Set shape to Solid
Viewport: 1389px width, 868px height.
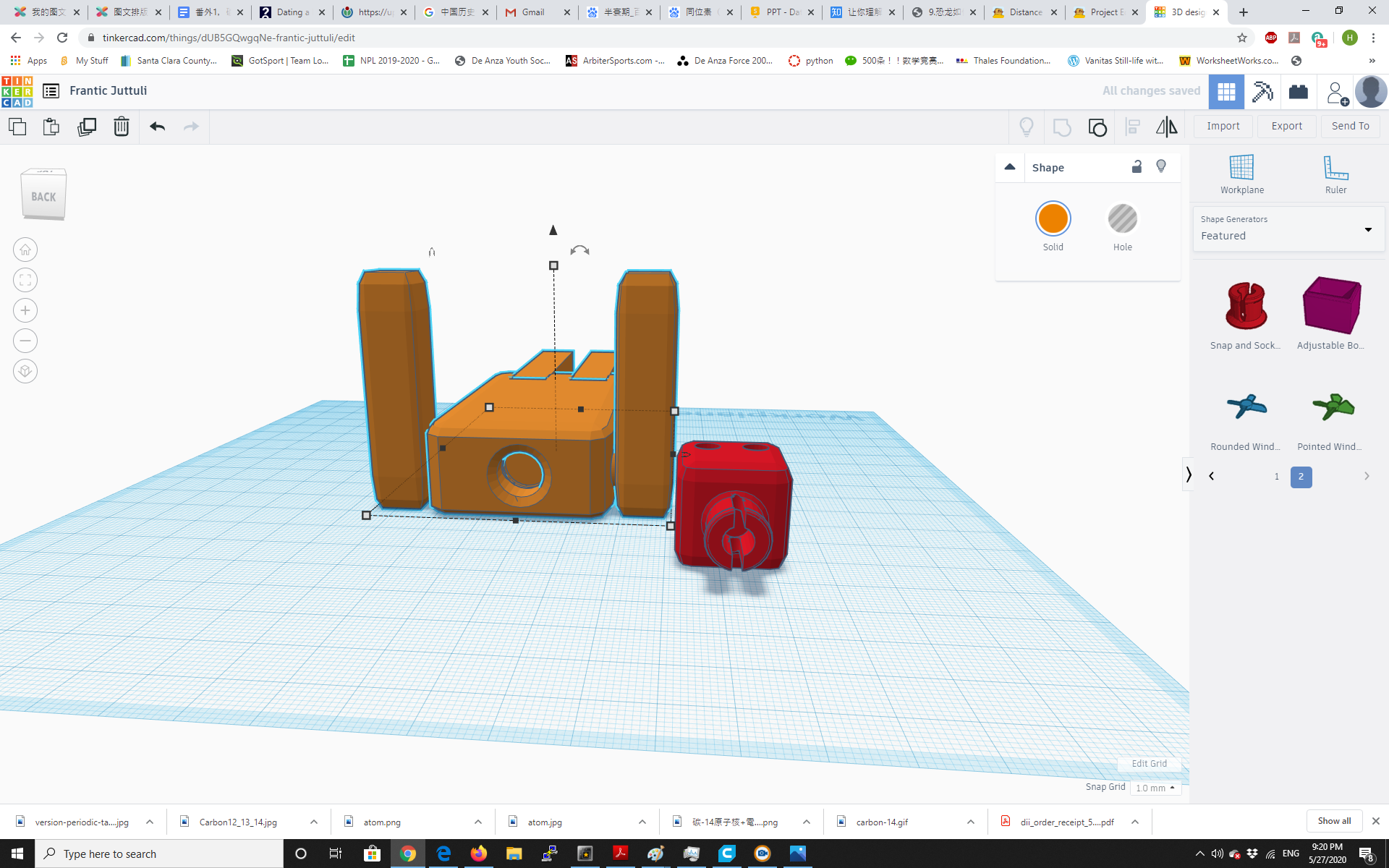pyautogui.click(x=1053, y=218)
